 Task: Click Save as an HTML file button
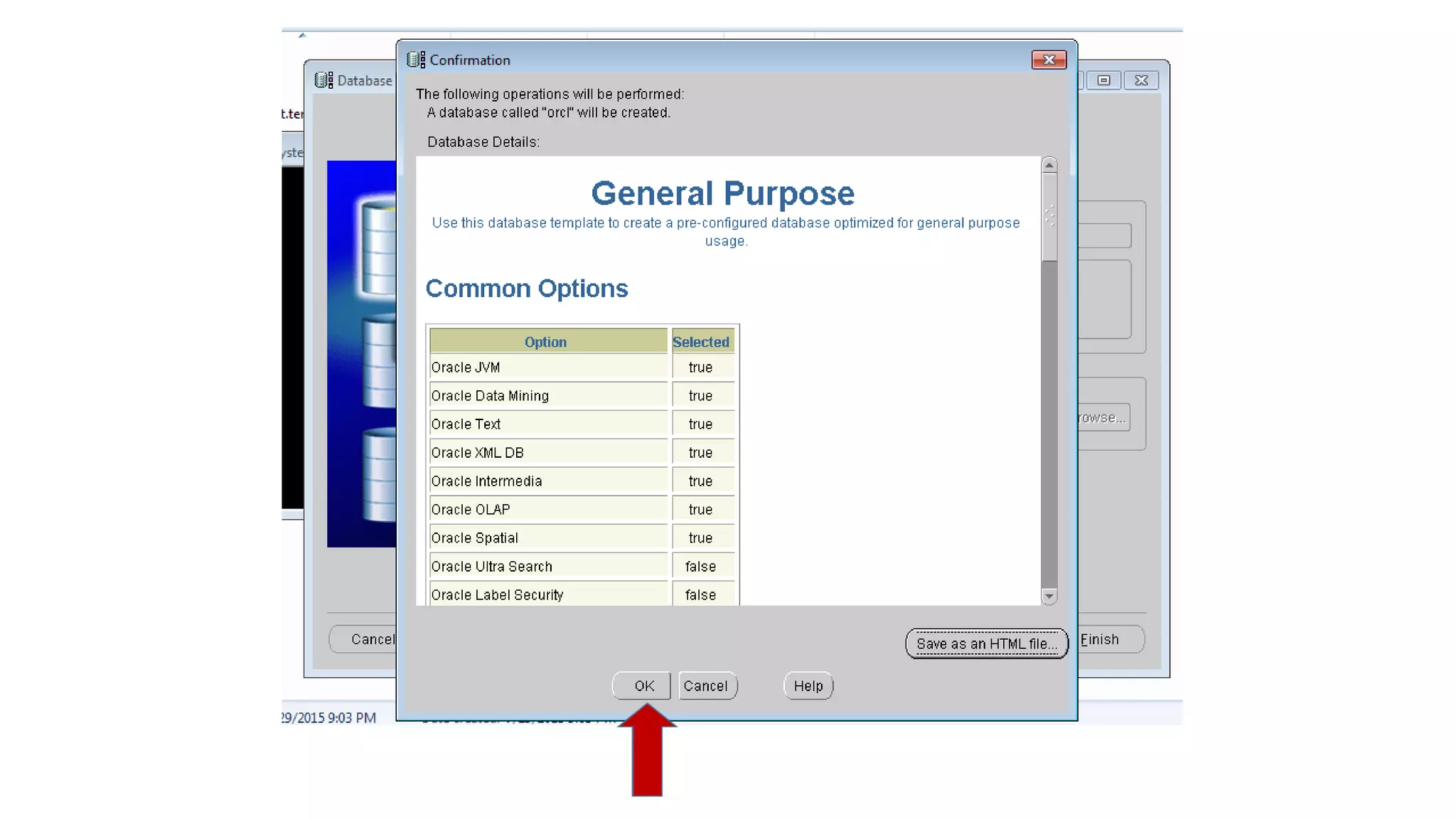986,644
